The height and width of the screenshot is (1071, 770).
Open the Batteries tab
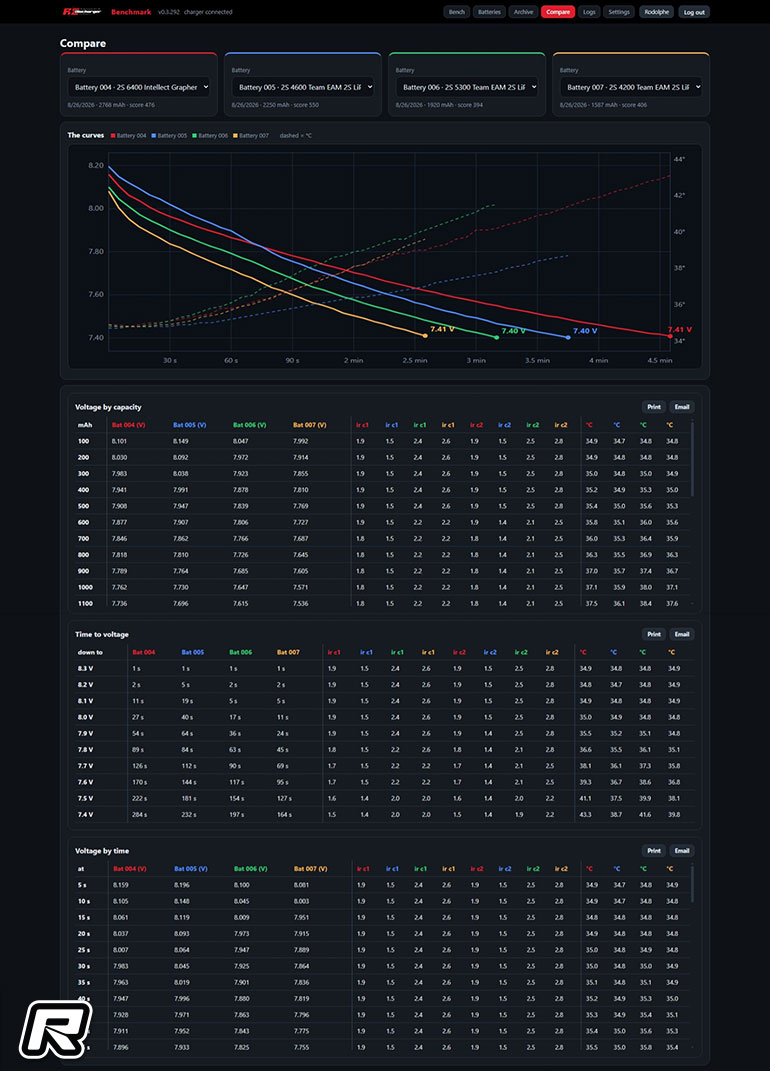click(x=489, y=12)
